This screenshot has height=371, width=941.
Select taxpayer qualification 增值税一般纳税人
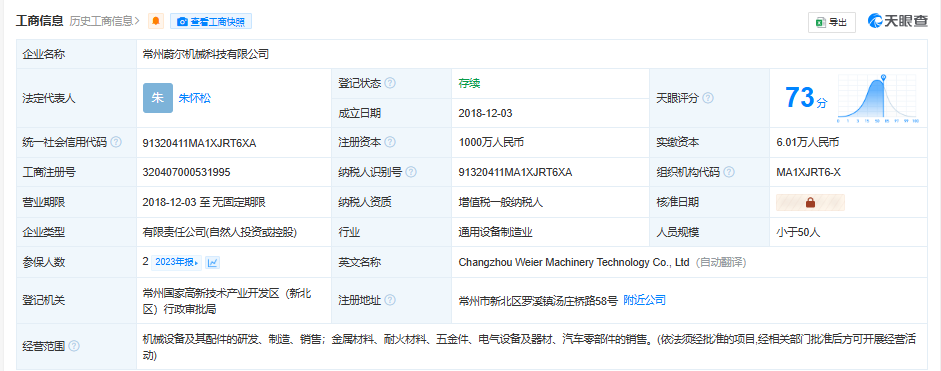501,202
